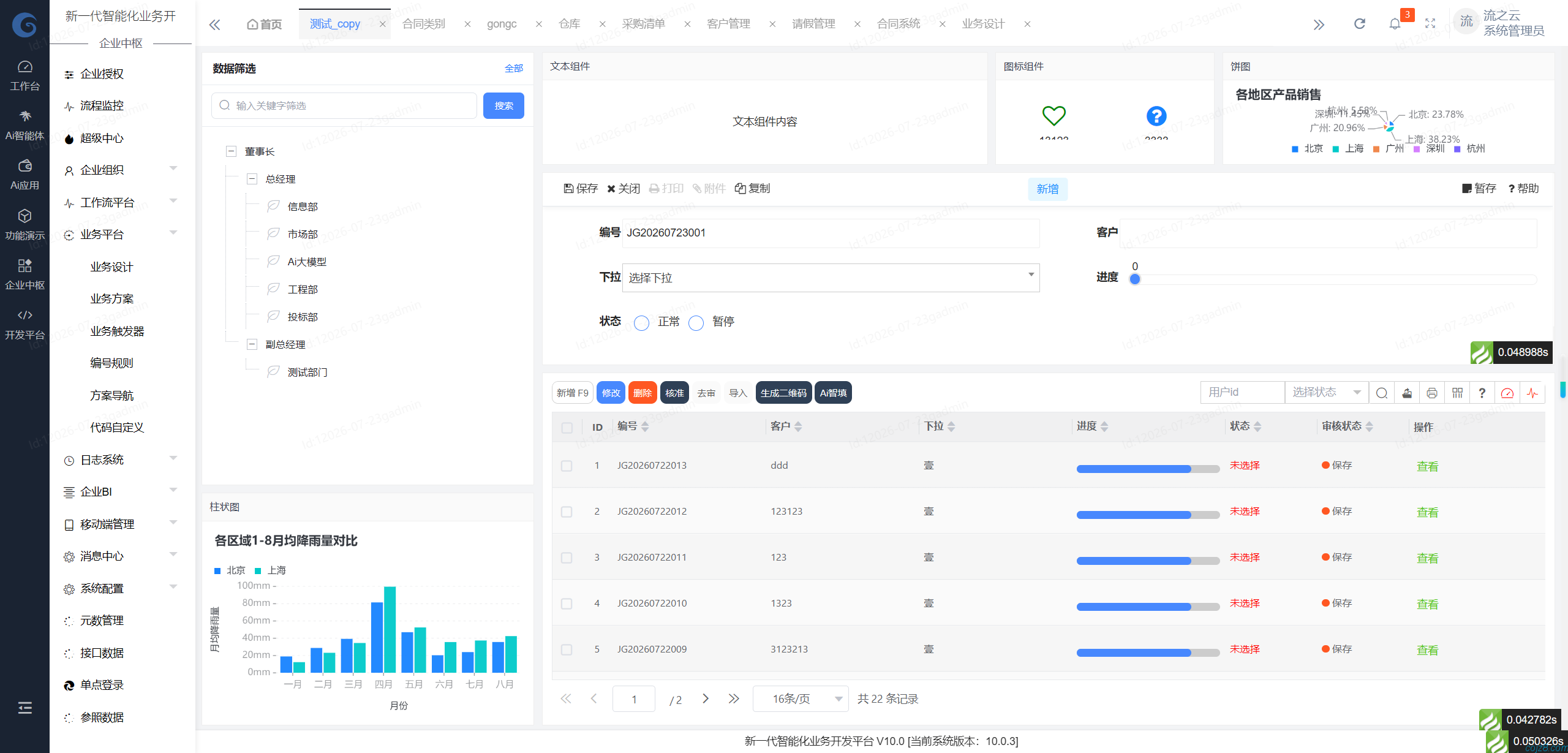The height and width of the screenshot is (753, 1568).
Task: Click the 进度 slider handle
Action: click(1135, 279)
